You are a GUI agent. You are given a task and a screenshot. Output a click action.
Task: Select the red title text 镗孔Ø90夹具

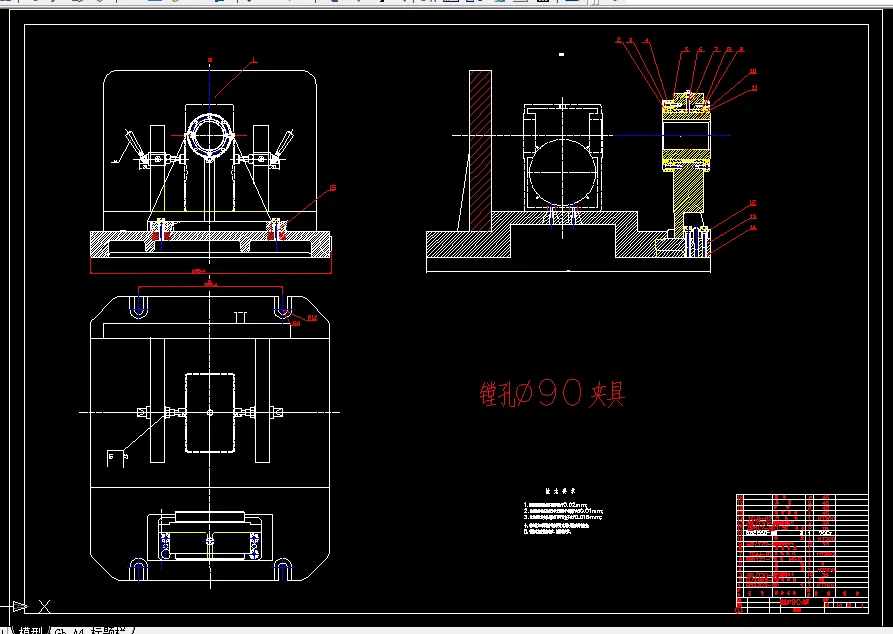[x=552, y=392]
